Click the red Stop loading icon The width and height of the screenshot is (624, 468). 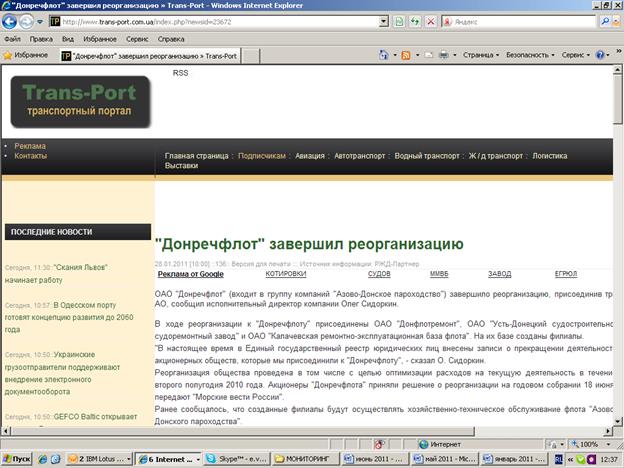click(431, 22)
